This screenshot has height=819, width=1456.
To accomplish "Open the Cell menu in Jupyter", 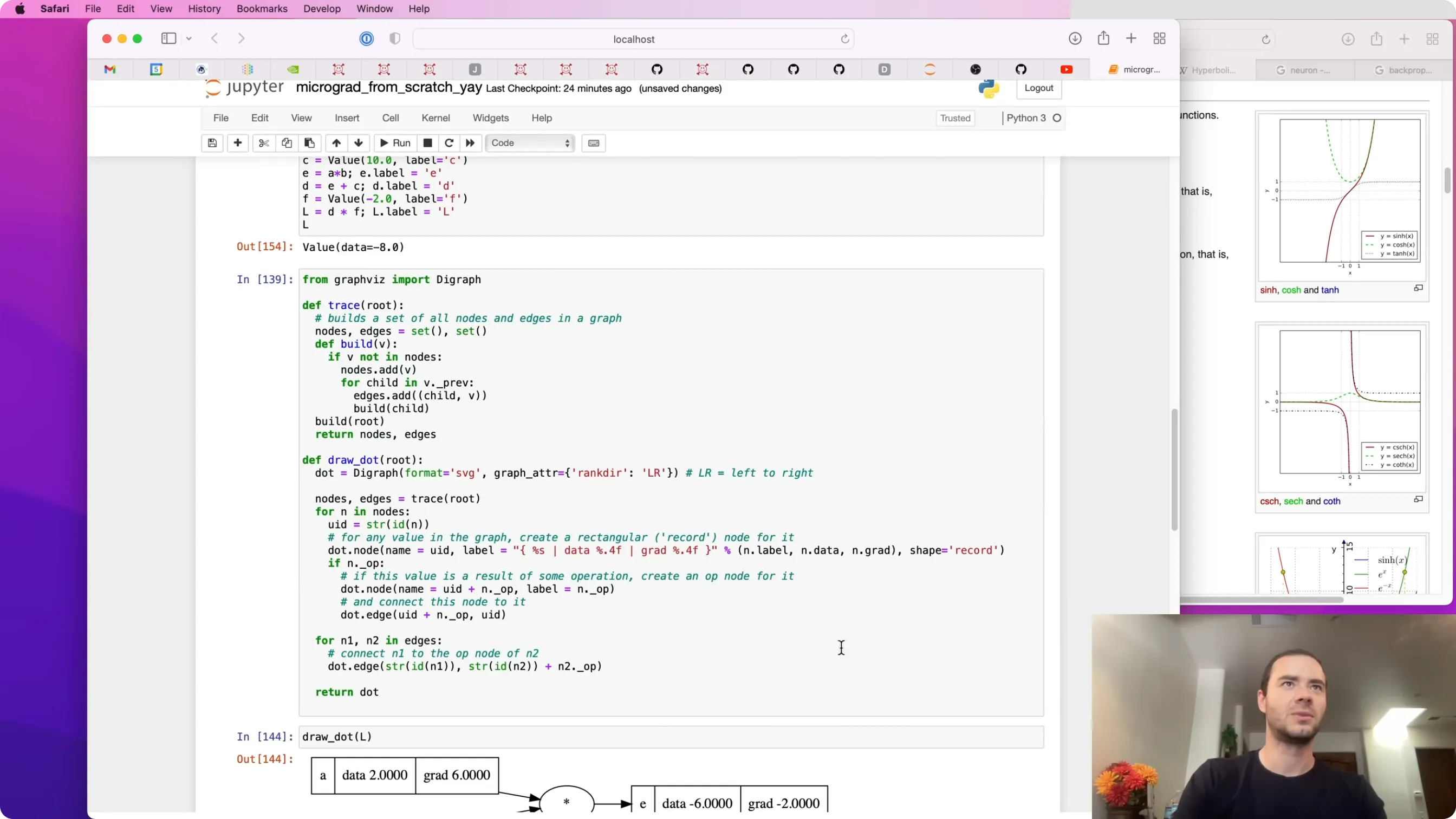I will (x=391, y=118).
